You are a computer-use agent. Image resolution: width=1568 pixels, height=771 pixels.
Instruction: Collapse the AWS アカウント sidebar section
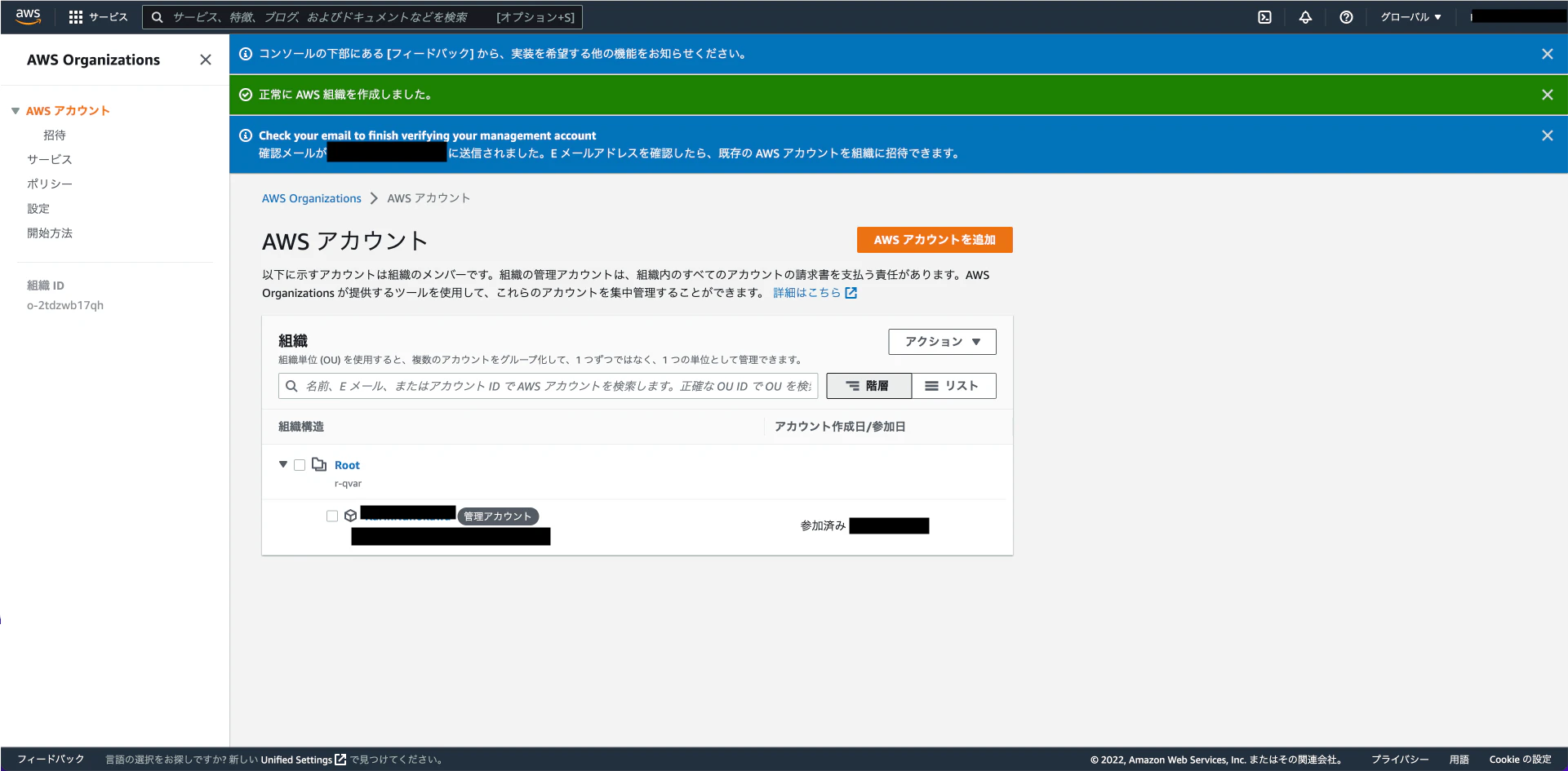pos(16,111)
